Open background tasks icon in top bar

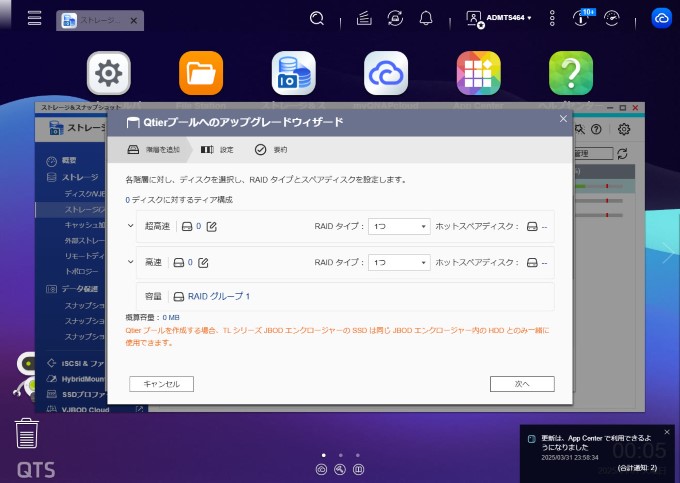(x=364, y=18)
